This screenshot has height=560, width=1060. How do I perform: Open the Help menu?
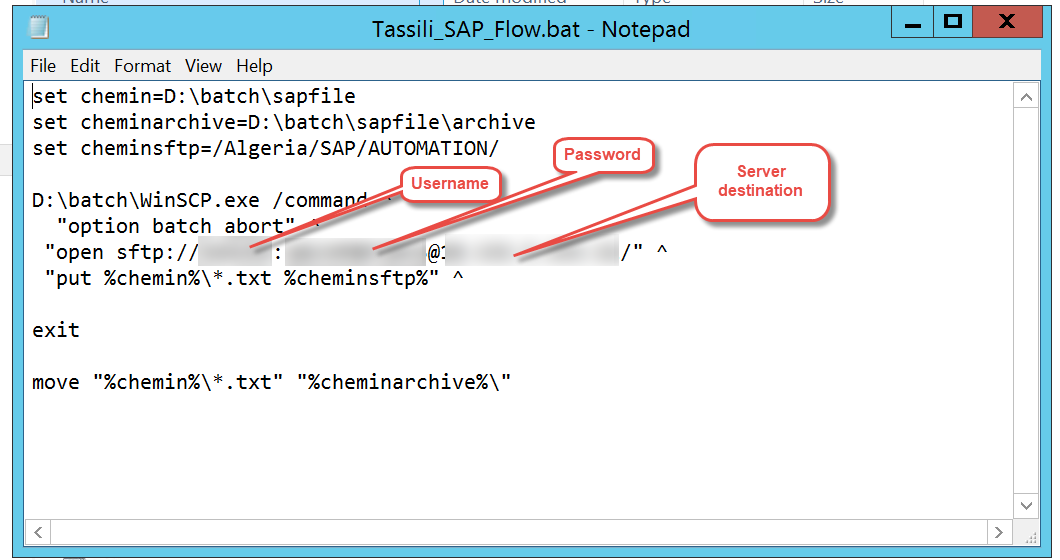coord(254,66)
